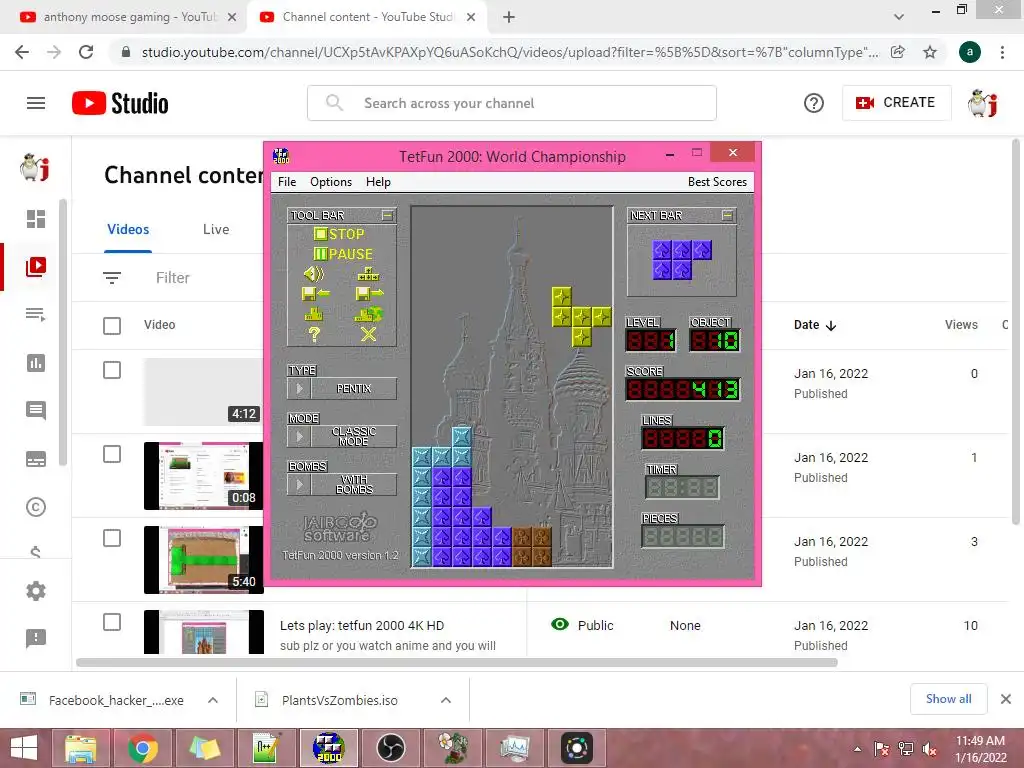Viewport: 1024px width, 768px height.
Task: Stop the TetFun game with the STOP button
Action: (339, 234)
